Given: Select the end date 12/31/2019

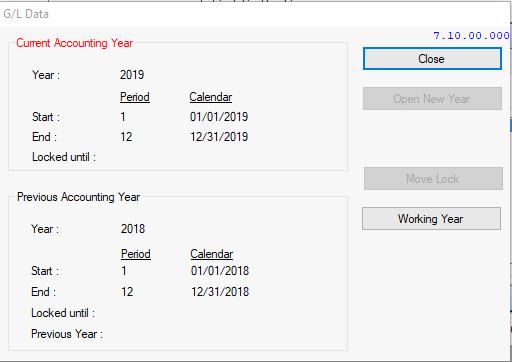Looking at the screenshot, I should (219, 137).
